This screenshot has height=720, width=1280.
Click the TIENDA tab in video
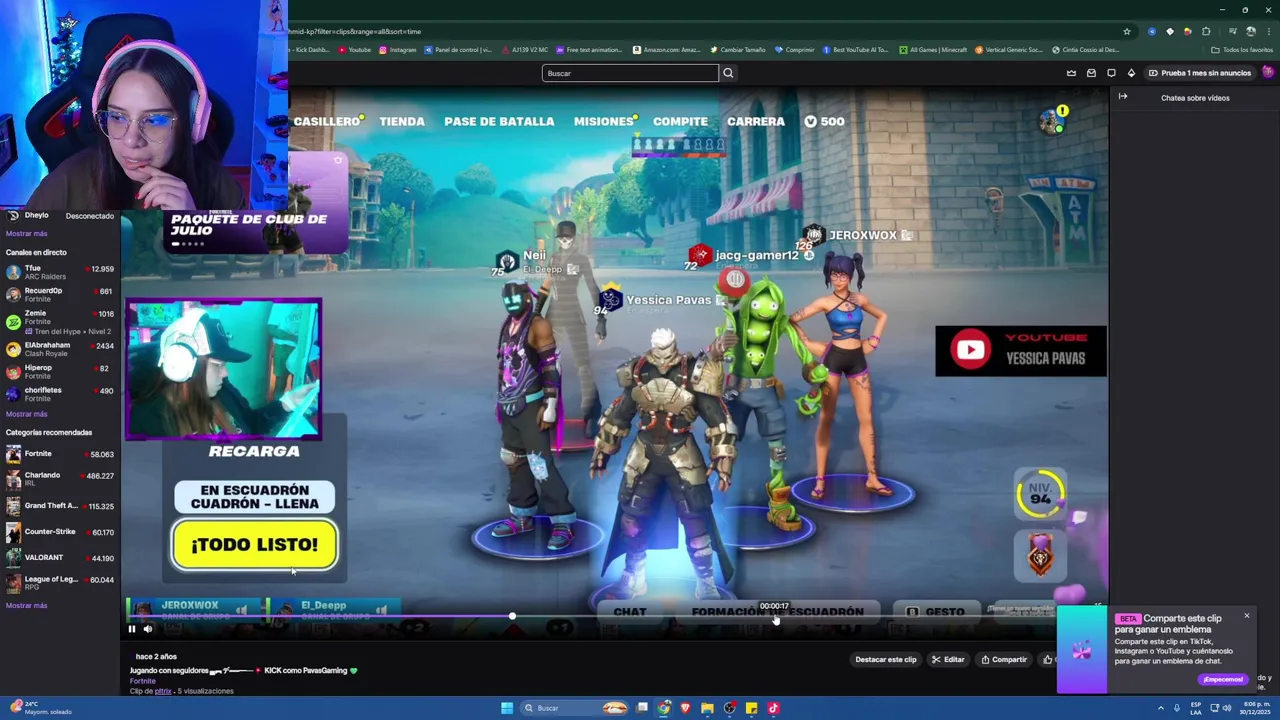pos(402,121)
